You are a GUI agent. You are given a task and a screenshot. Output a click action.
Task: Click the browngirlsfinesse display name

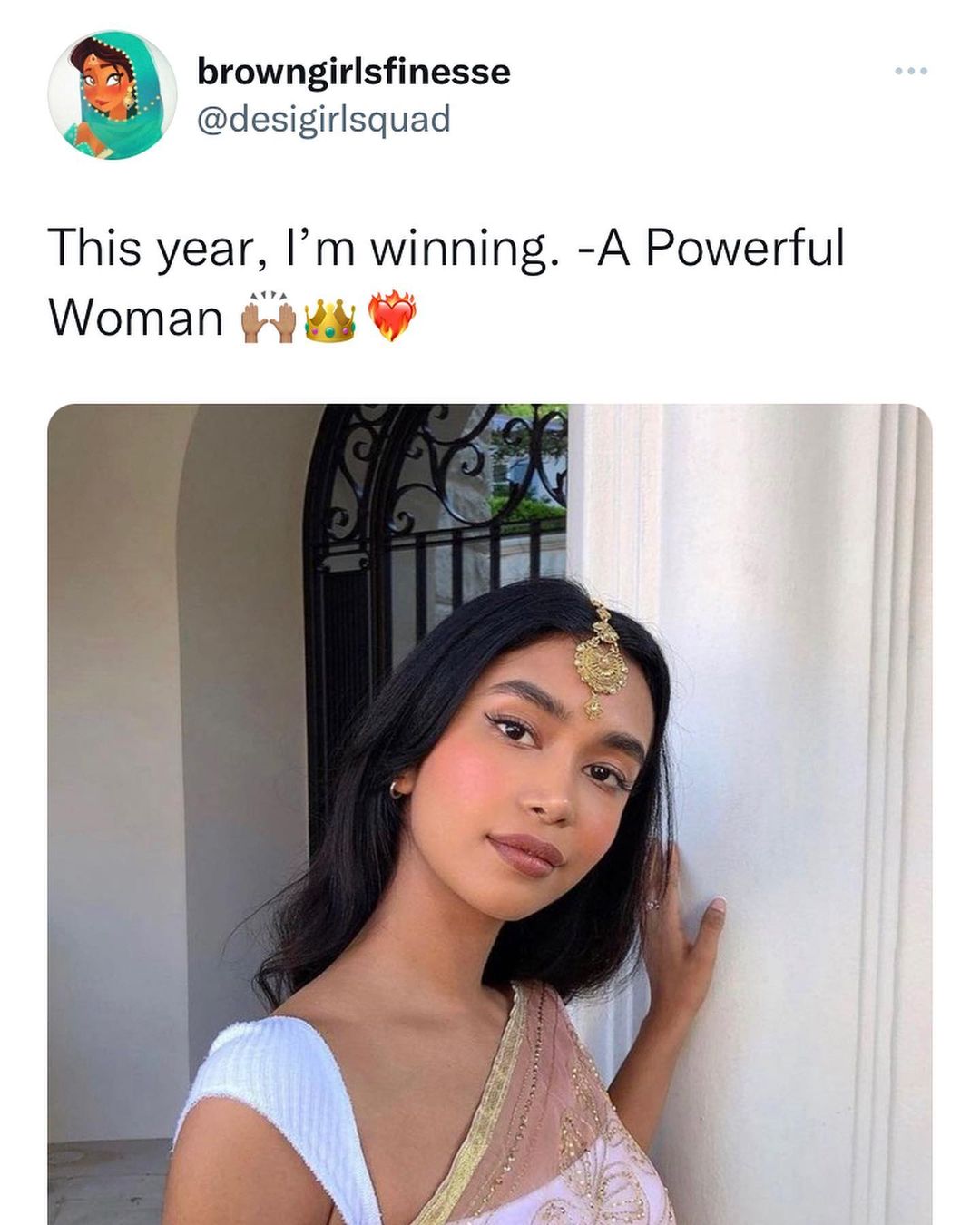tap(354, 72)
